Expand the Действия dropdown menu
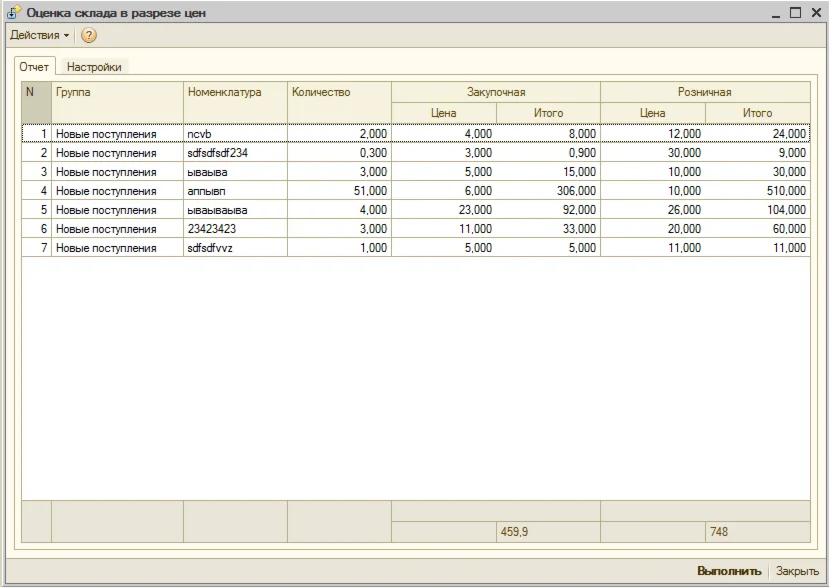This screenshot has width=831, height=588. point(40,36)
